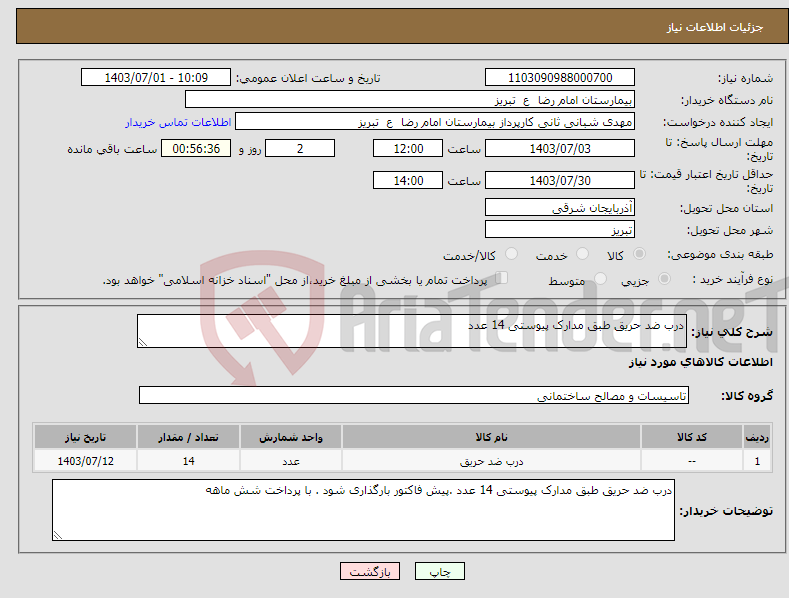Click the واحد شمارش column header
The height and width of the screenshot is (598, 789).
291,437
